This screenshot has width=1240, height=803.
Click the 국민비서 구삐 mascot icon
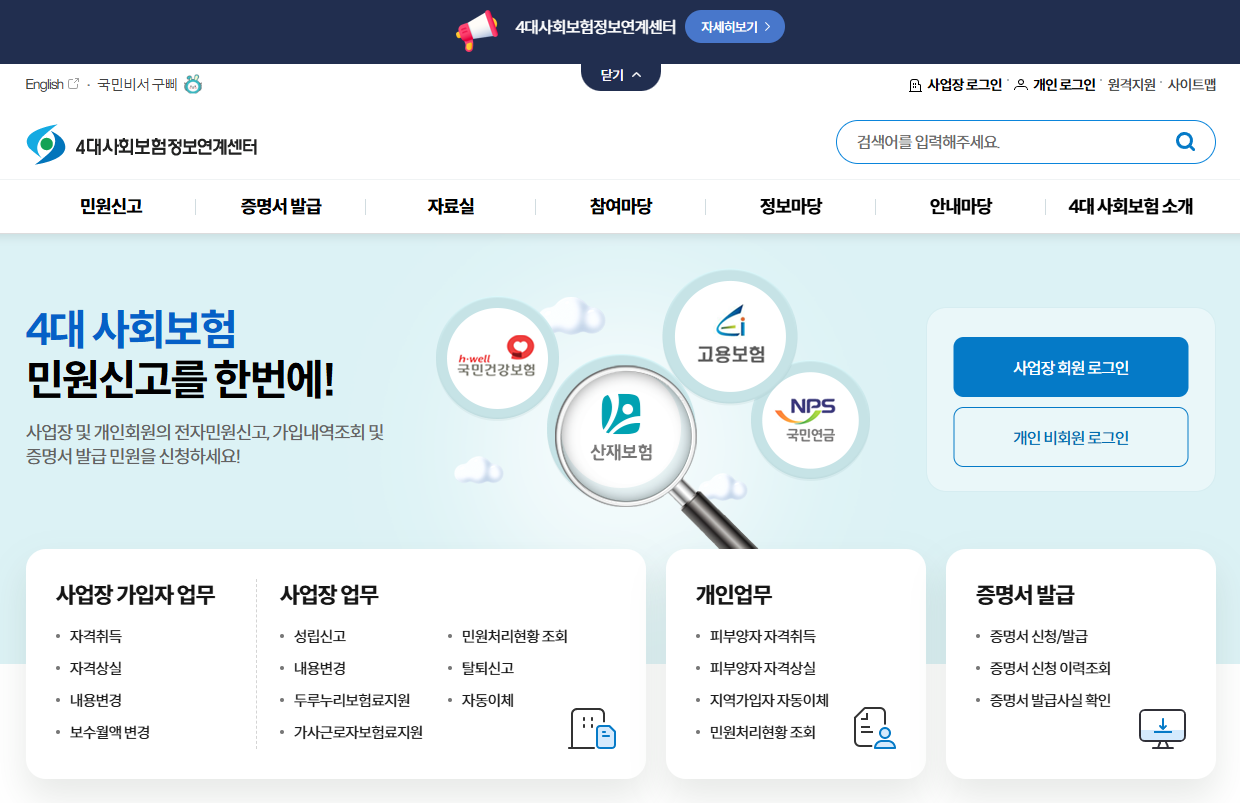coord(193,84)
